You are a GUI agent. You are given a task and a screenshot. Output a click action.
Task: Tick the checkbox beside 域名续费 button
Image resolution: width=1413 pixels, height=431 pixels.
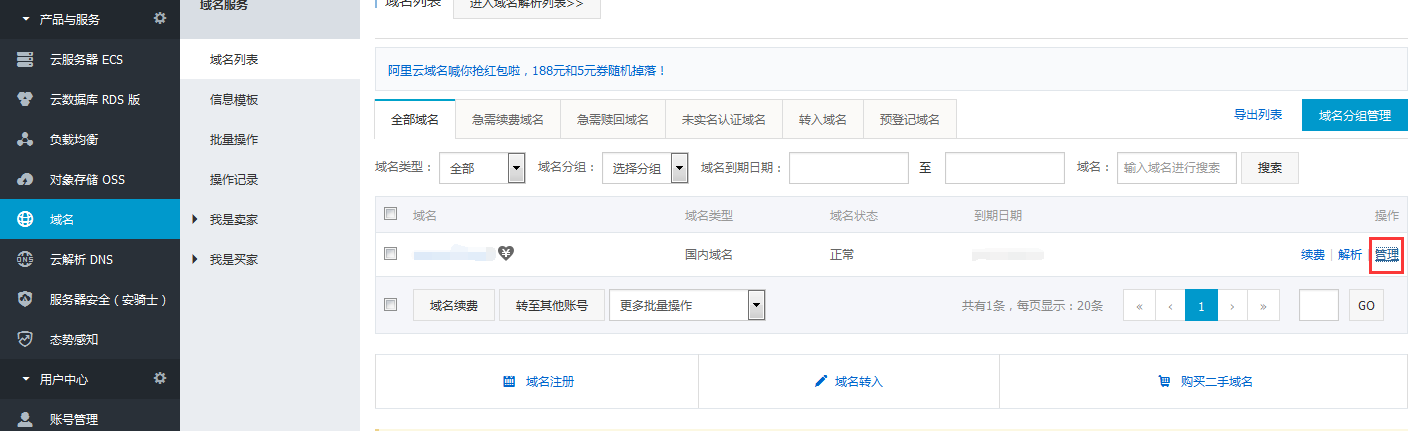(x=391, y=305)
